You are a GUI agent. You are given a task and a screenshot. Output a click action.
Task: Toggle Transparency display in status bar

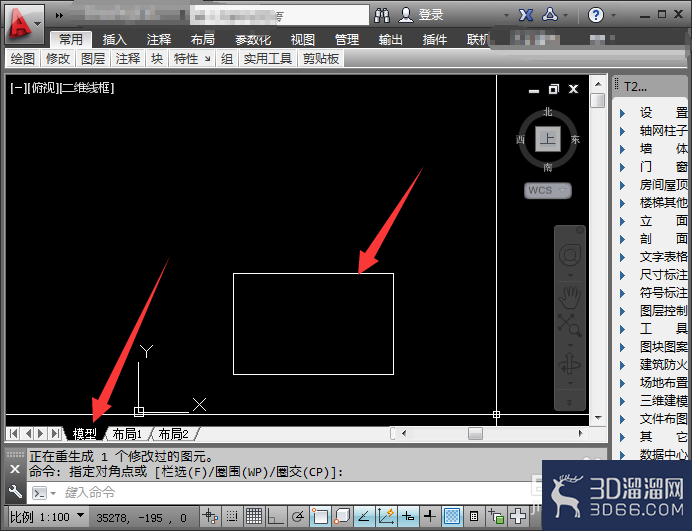pyautogui.click(x=452, y=516)
